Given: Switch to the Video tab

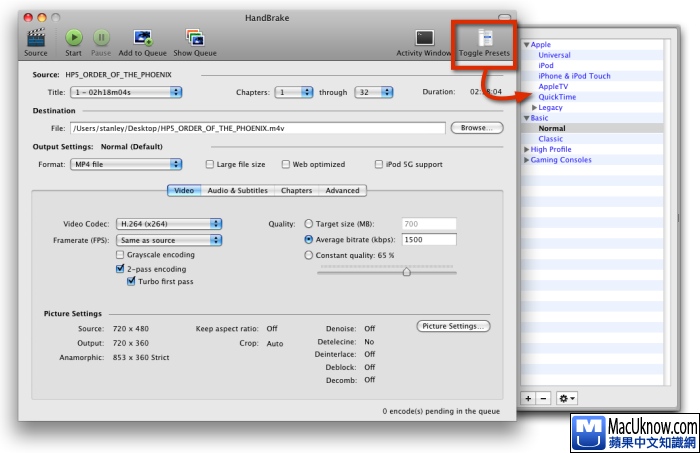Looking at the screenshot, I should [x=184, y=191].
